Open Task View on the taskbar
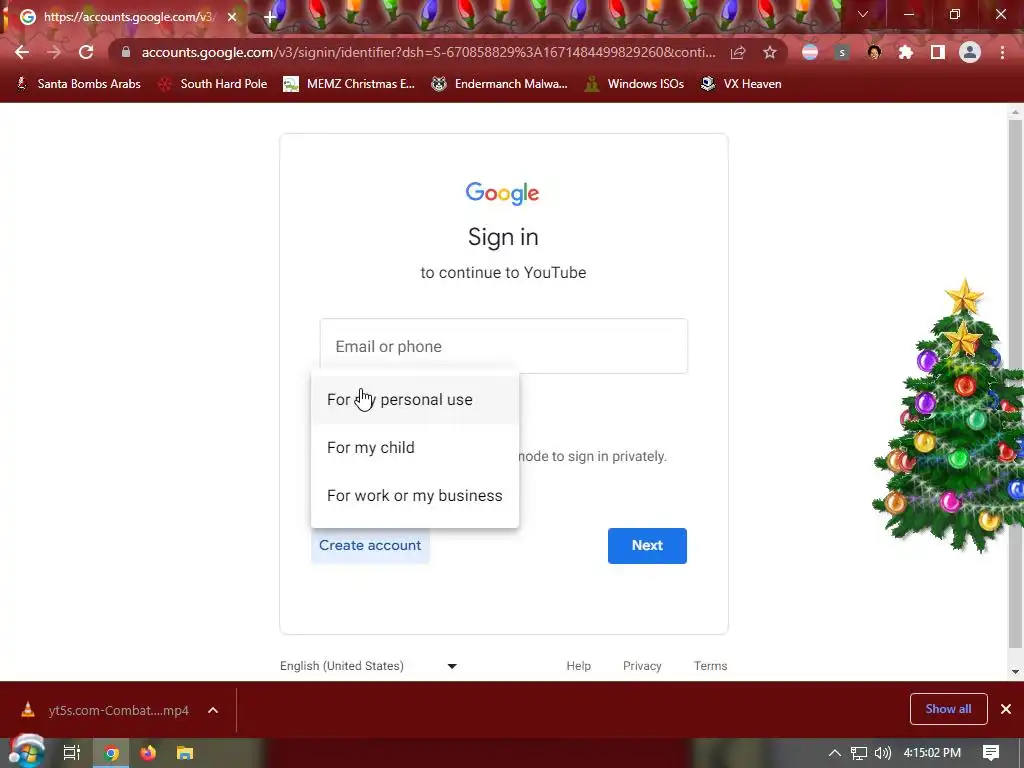 tap(72, 753)
